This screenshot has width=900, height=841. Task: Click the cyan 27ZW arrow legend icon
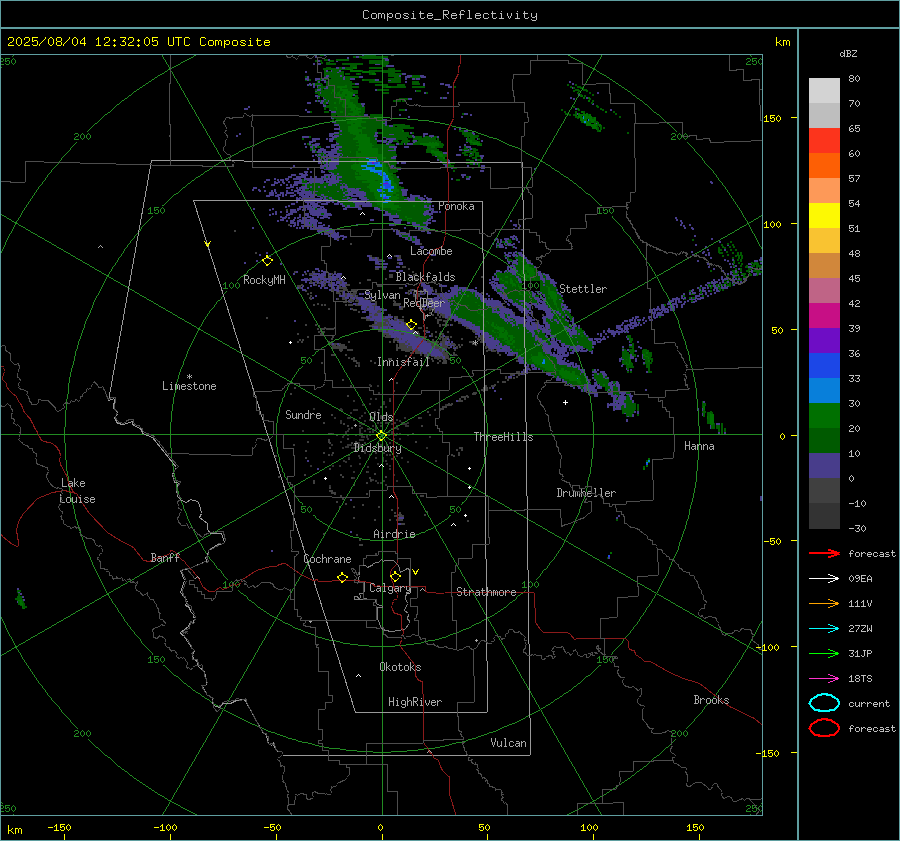(824, 629)
